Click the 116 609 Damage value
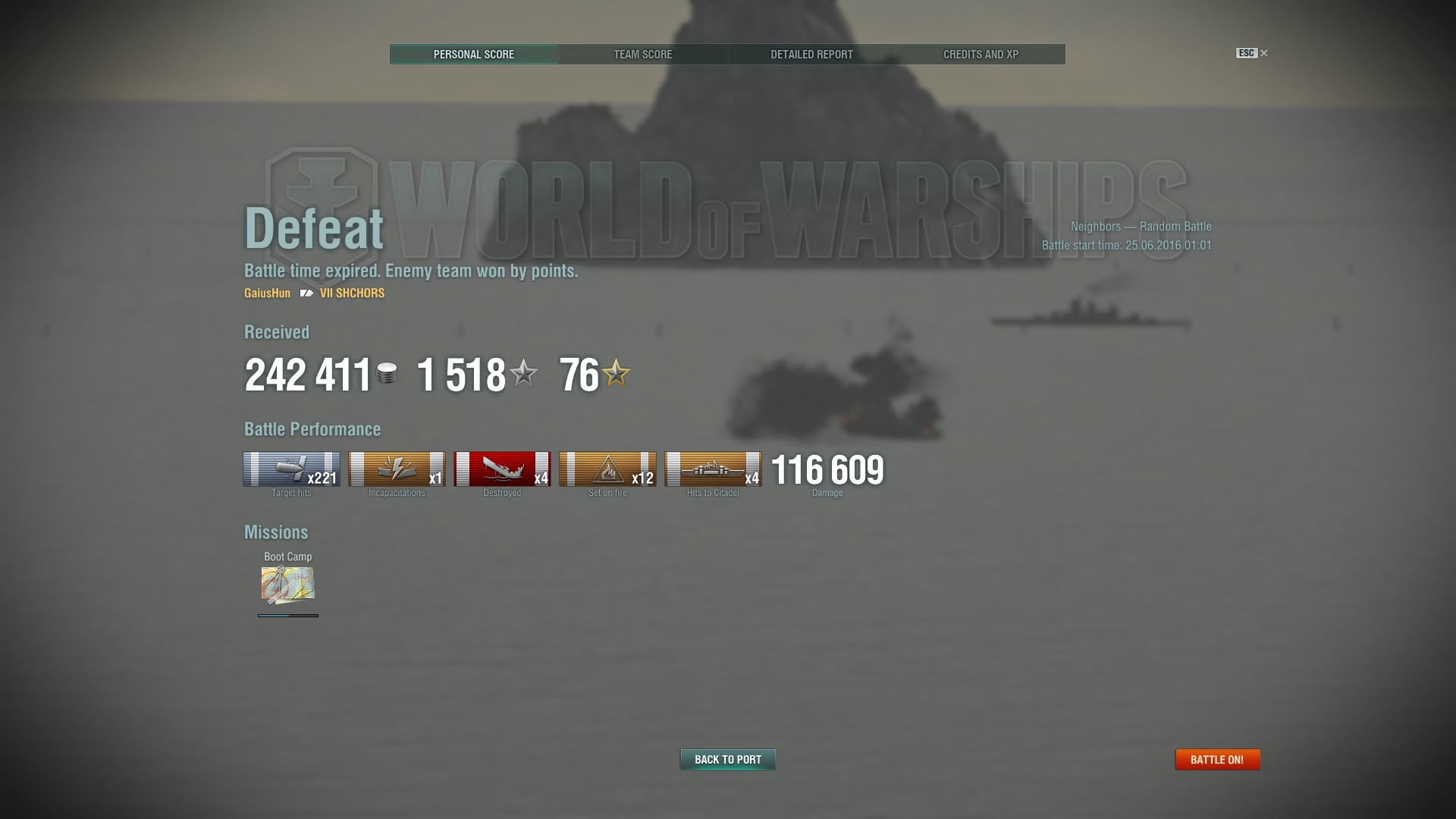The height and width of the screenshot is (819, 1456). 827,470
